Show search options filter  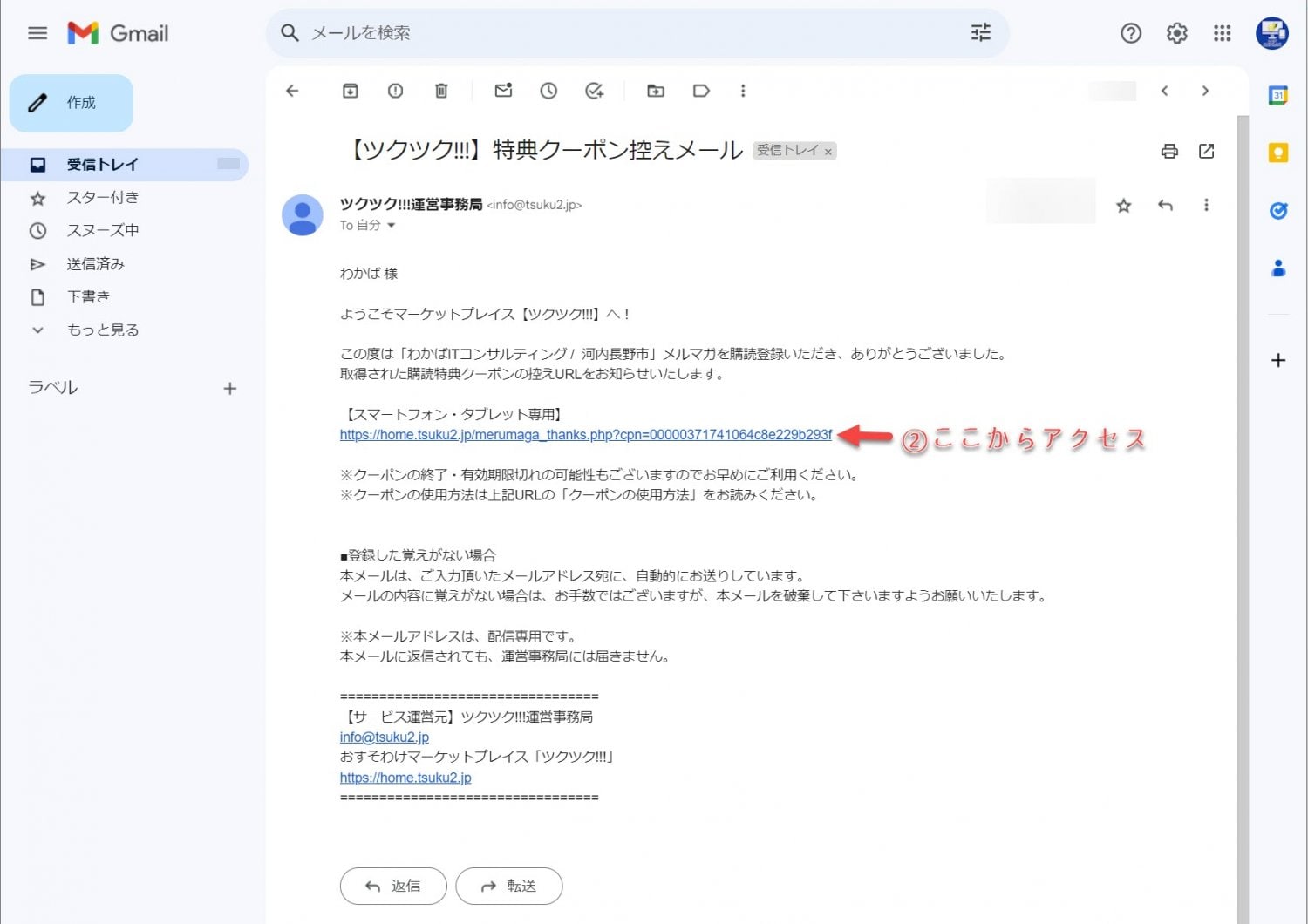tap(981, 33)
